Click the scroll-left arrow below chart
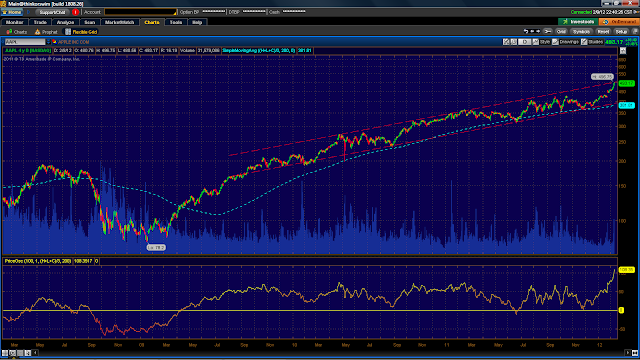This screenshot has width=640, height=360. (36, 353)
